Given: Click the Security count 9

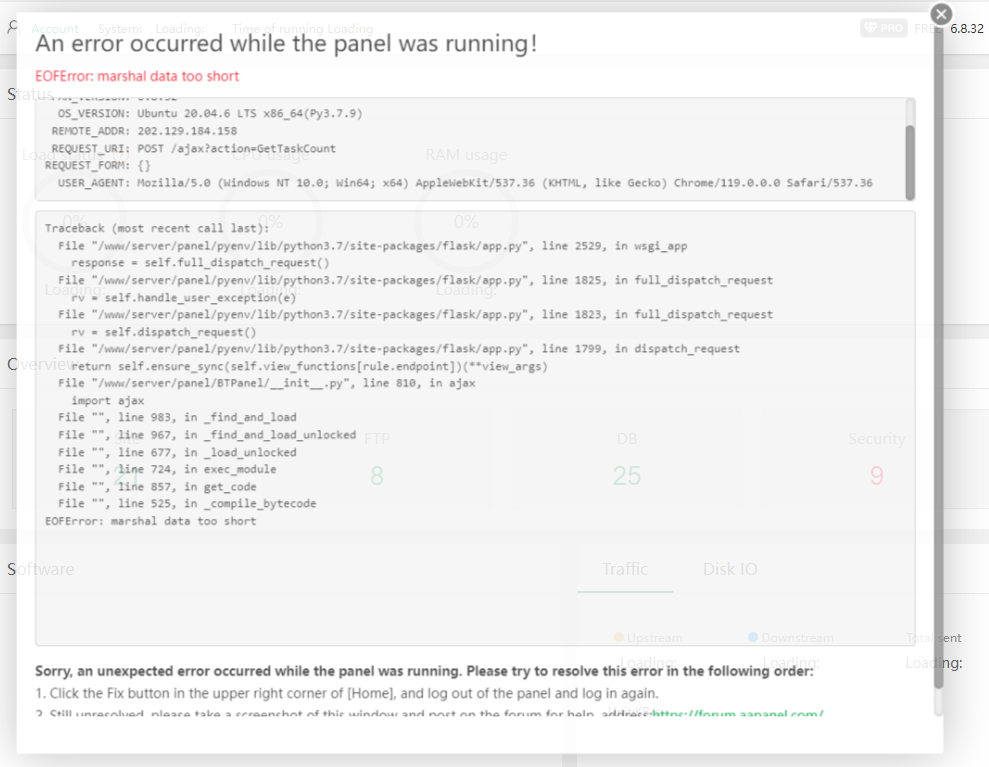Looking at the screenshot, I should coord(877,476).
